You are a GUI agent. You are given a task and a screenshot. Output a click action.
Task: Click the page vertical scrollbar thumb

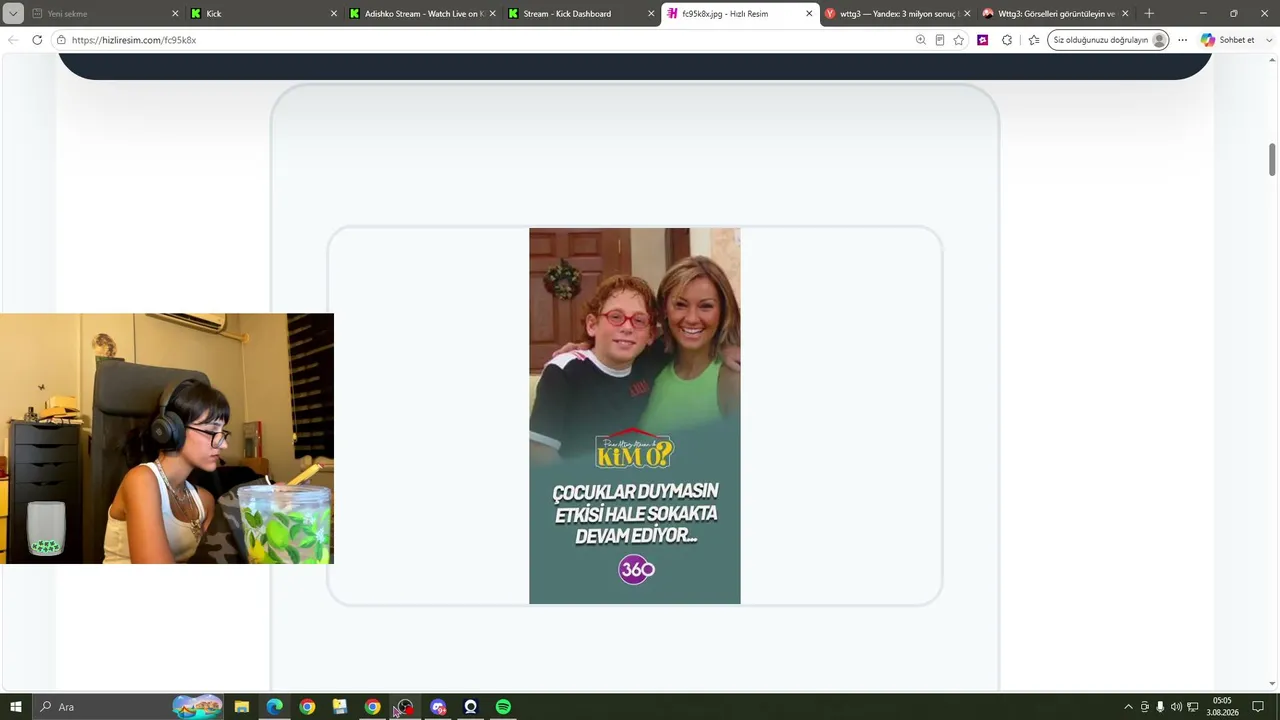1272,159
